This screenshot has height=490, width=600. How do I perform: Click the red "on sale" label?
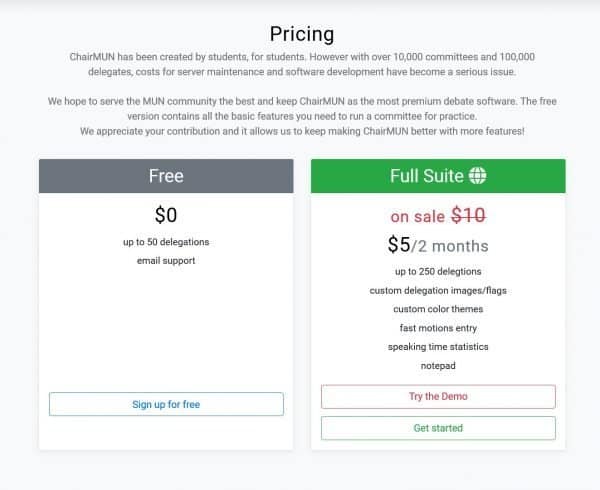pyautogui.click(x=417, y=216)
